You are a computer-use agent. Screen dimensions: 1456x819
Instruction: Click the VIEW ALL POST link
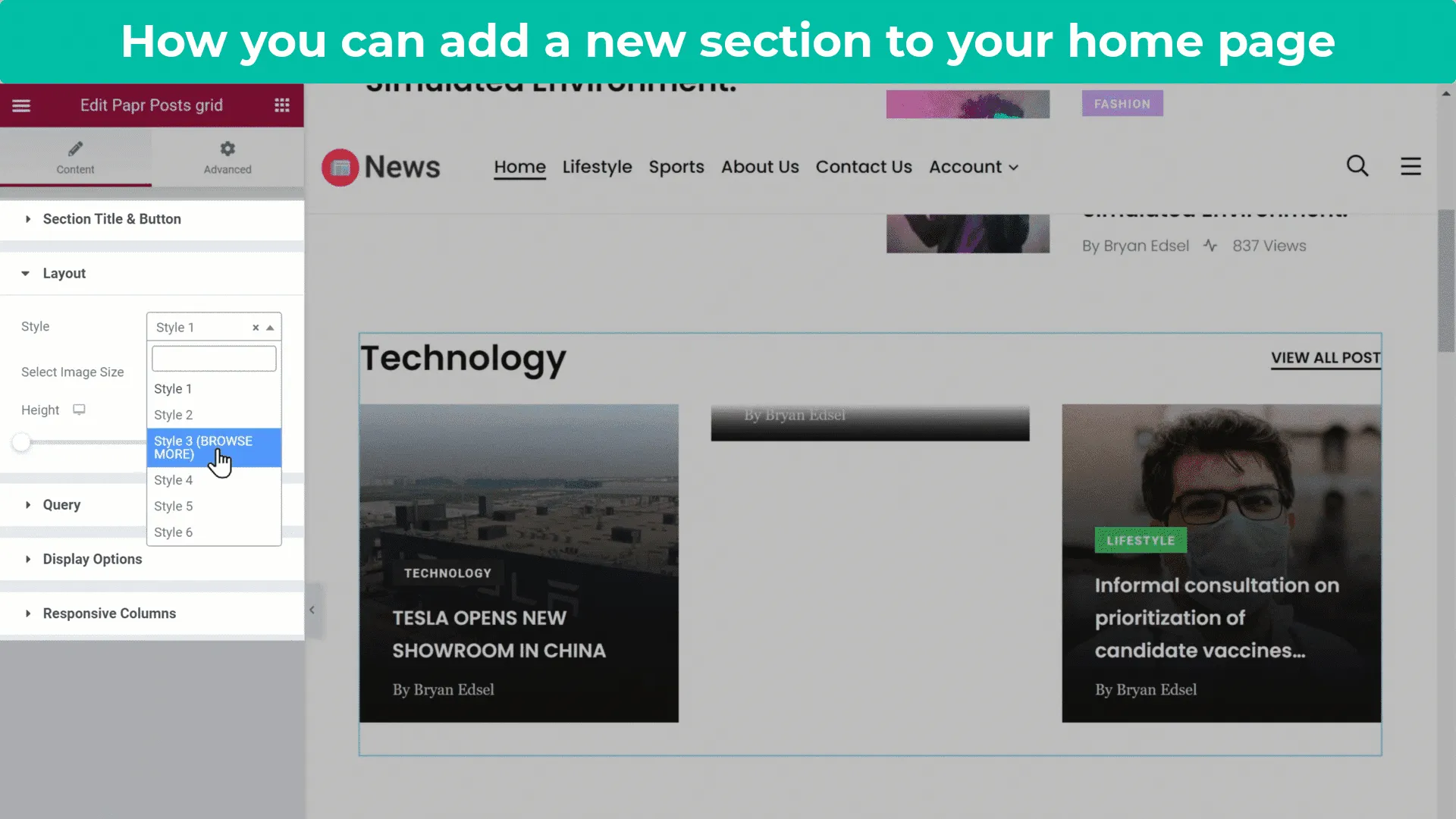tap(1326, 358)
